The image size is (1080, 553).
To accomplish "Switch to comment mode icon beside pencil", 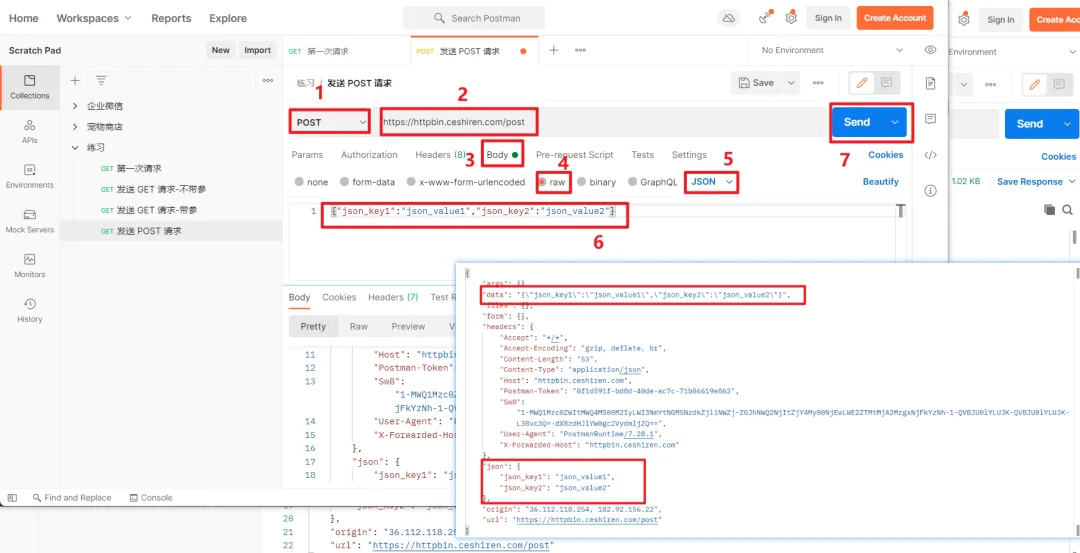I will 886,83.
